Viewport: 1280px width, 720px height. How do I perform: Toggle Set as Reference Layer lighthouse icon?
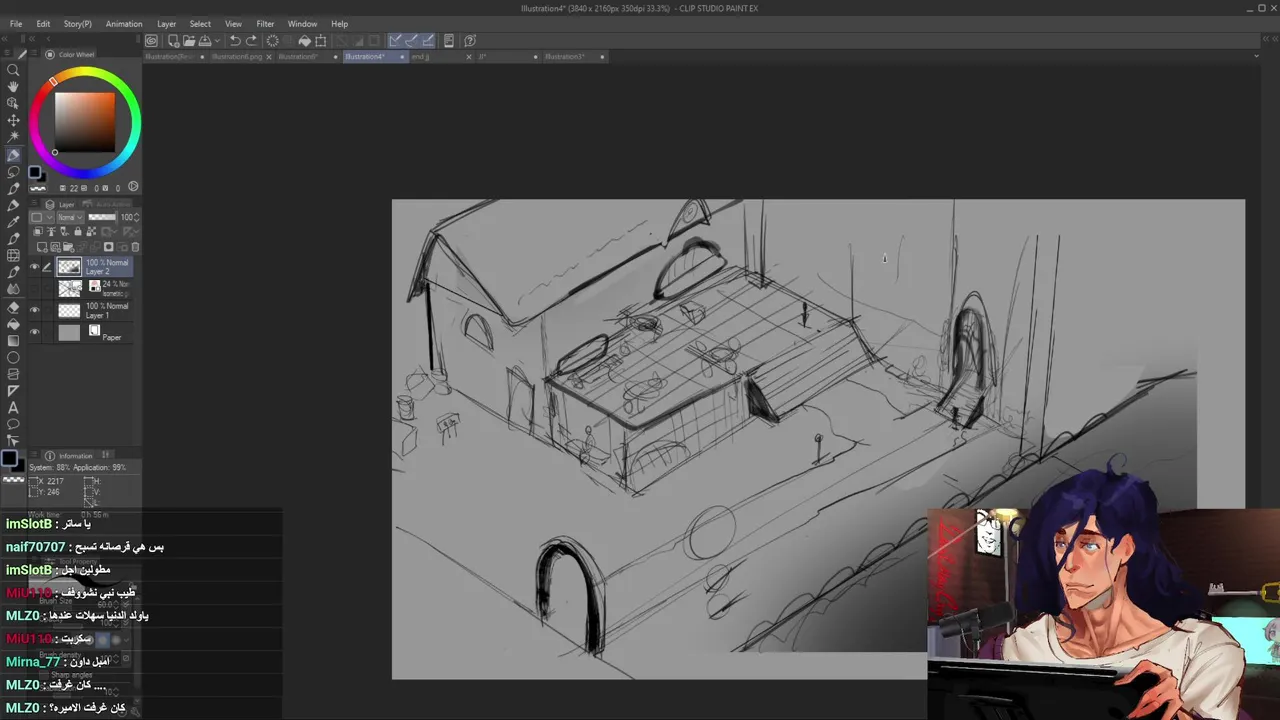[x=50, y=231]
